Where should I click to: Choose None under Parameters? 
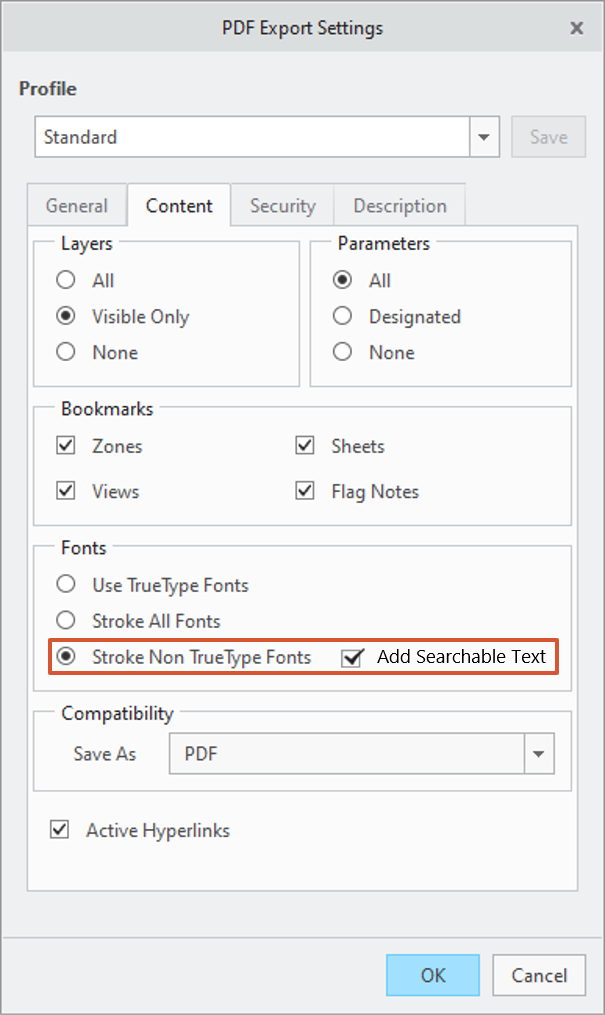pos(343,353)
